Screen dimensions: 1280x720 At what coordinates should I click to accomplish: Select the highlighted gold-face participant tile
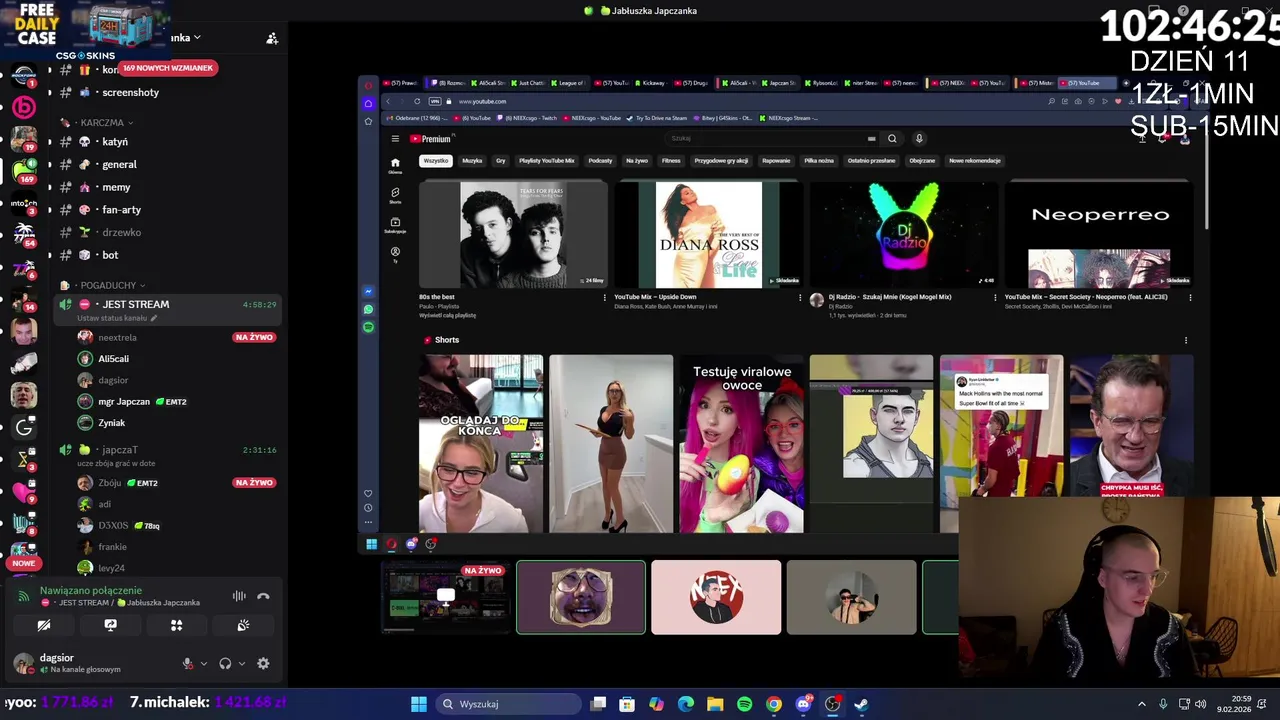tap(581, 597)
